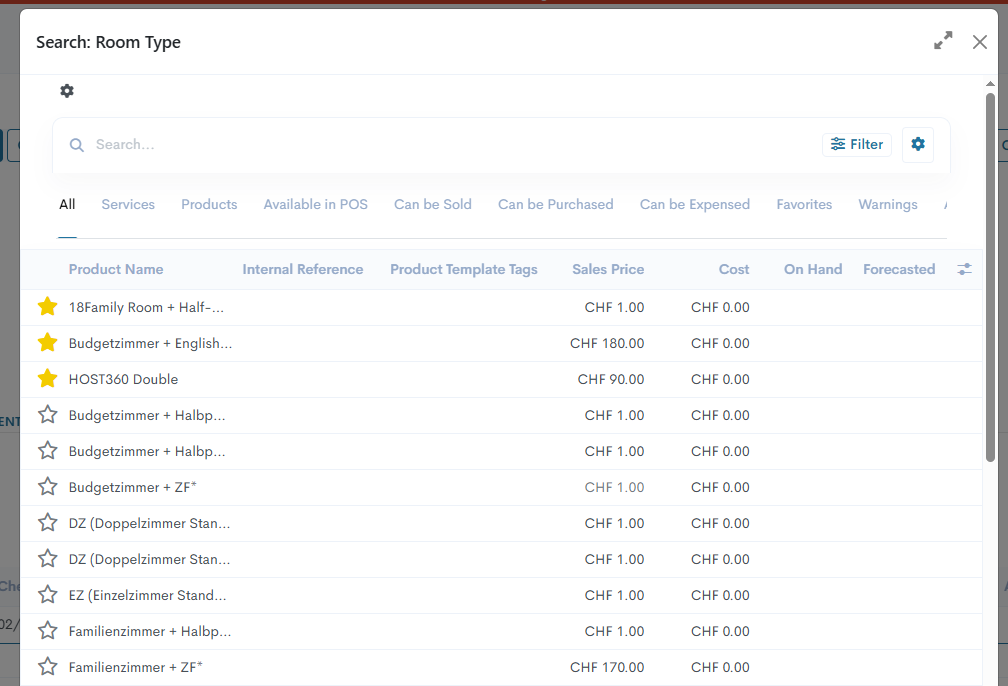Open the blue settings gear beside Filter
1008x686 pixels.
[x=918, y=144]
